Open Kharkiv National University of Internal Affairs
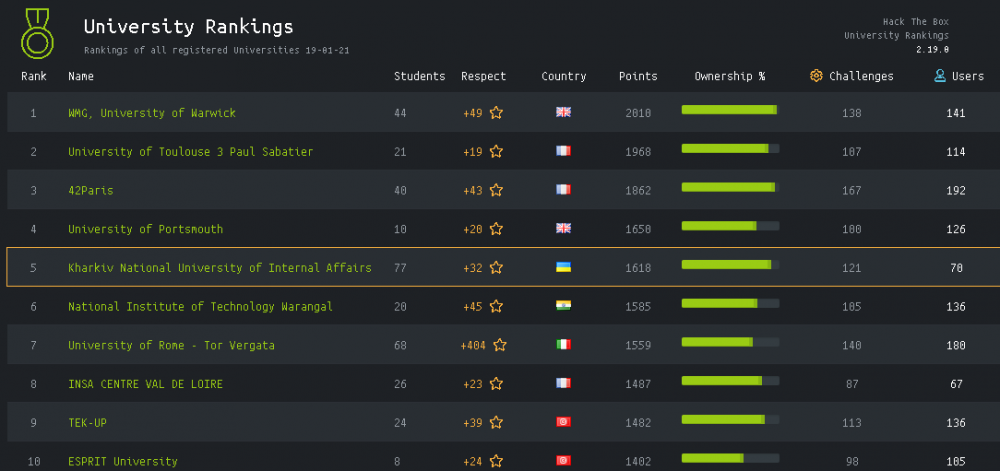Image resolution: width=1000 pixels, height=471 pixels. pyautogui.click(x=219, y=268)
